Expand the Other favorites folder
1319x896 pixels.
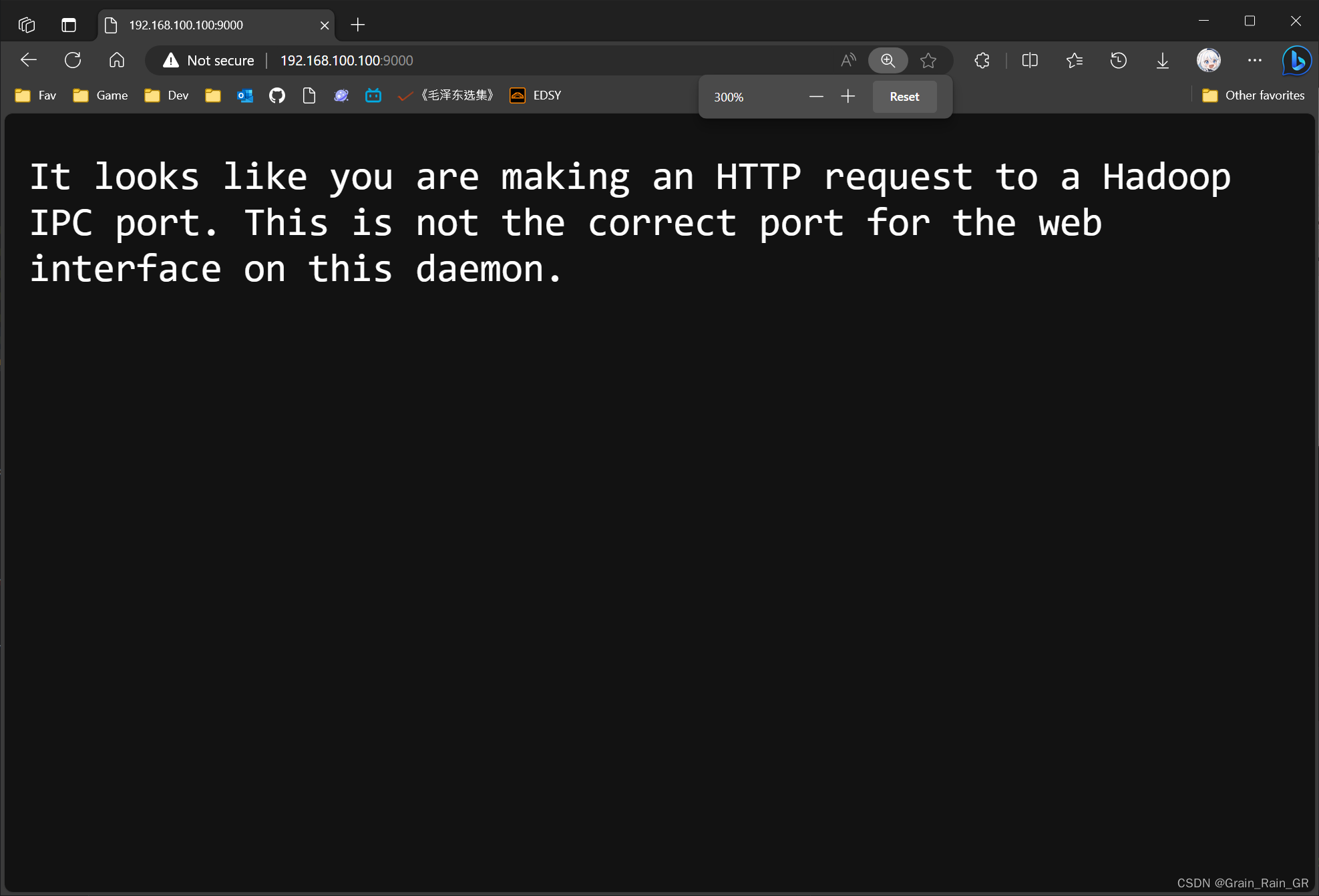click(1253, 95)
